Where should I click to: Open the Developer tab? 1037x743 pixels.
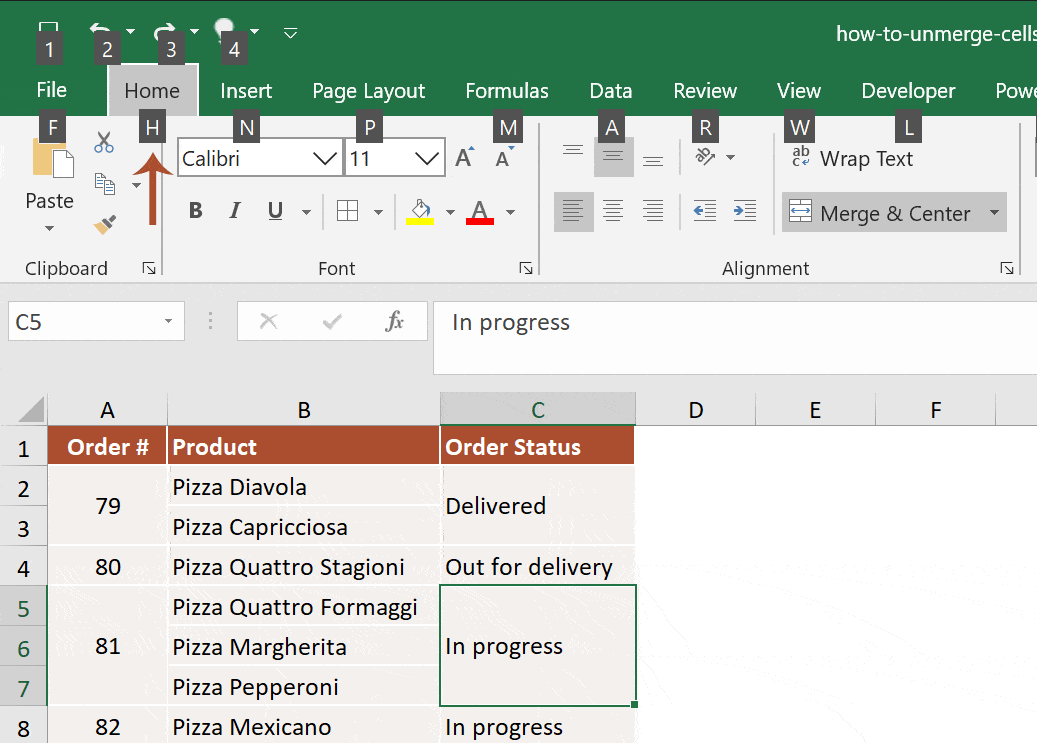pos(908,90)
